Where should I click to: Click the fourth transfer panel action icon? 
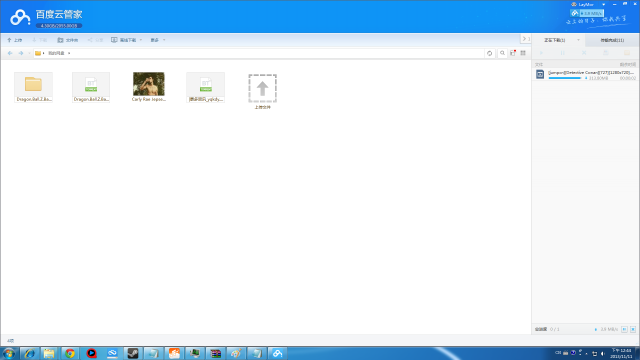pos(606,53)
